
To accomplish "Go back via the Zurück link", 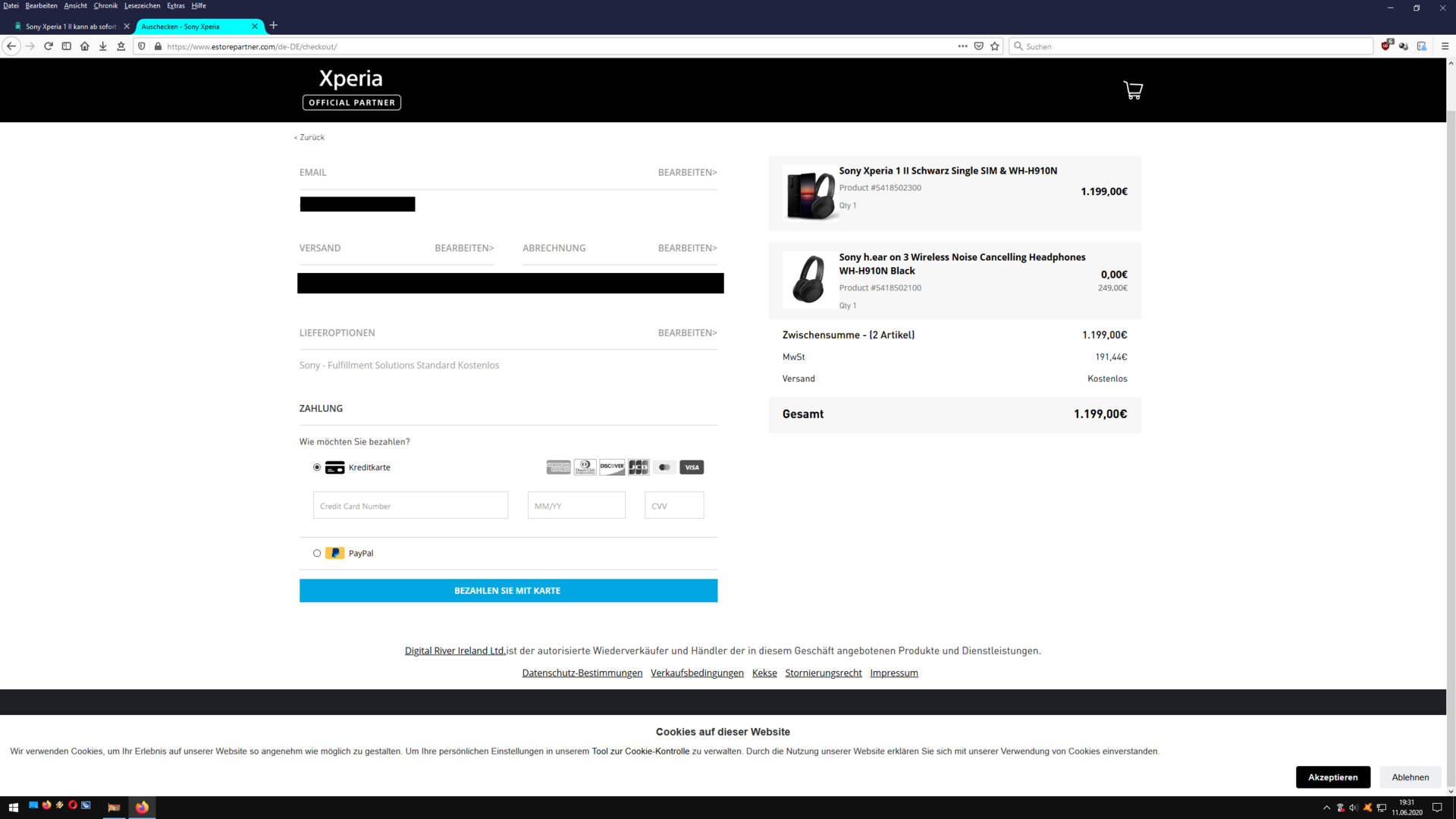I will coord(309,137).
